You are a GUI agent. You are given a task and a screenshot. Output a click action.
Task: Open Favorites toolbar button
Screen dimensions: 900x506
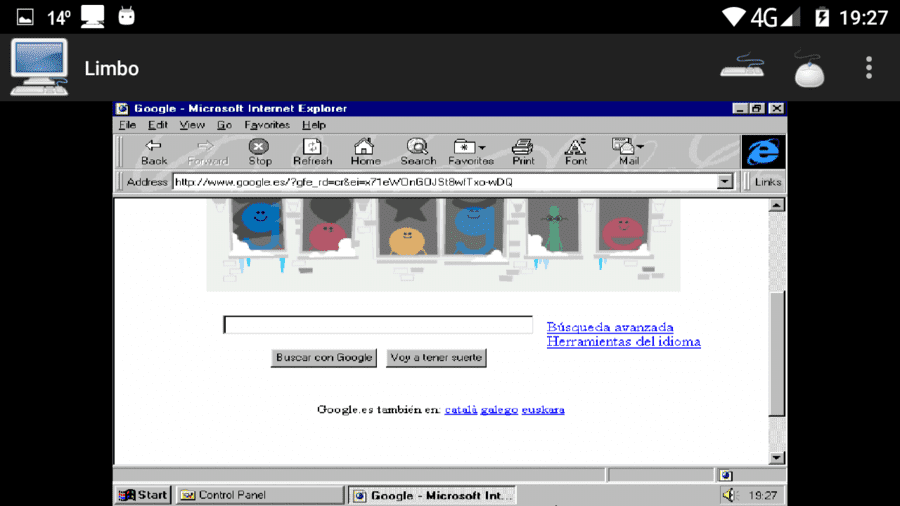(471, 152)
